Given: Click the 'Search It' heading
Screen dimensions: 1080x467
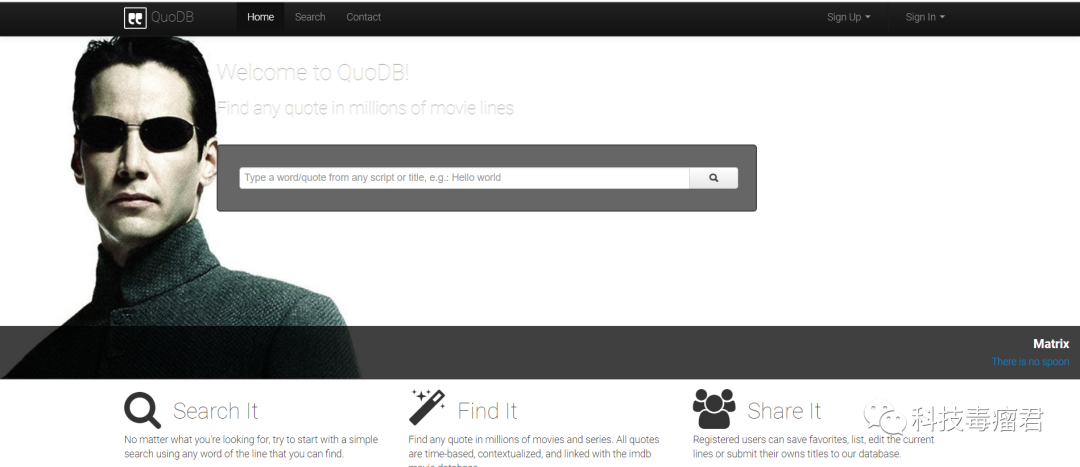Looking at the screenshot, I should tap(216, 411).
